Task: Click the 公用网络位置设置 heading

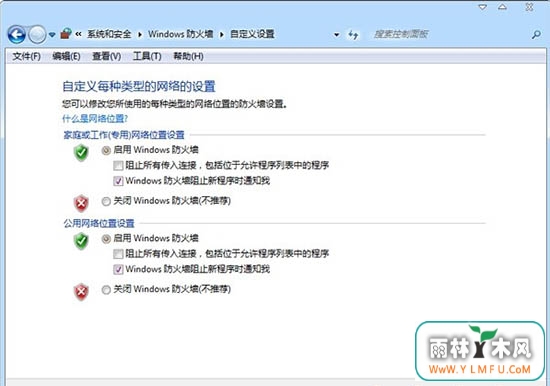Action: [99, 223]
